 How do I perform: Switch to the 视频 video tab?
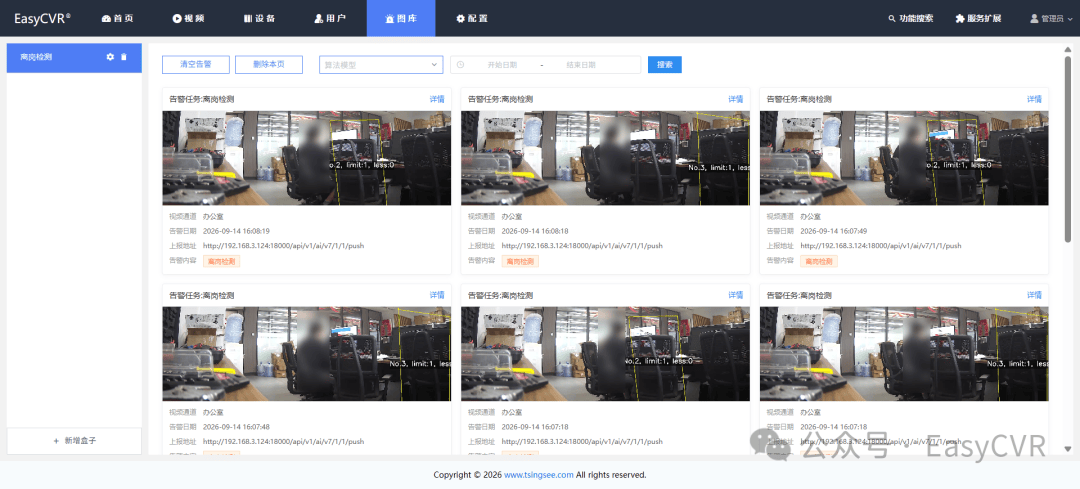click(188, 19)
